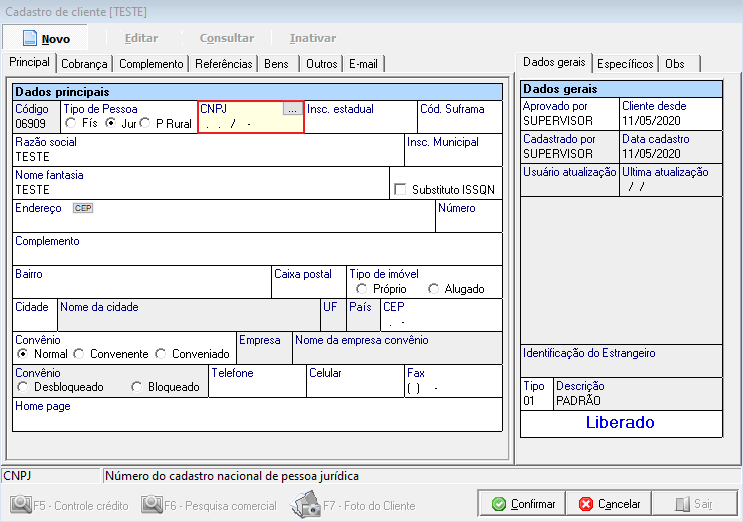Open the Obs tab
This screenshot has width=743, height=522.
coord(675,63)
